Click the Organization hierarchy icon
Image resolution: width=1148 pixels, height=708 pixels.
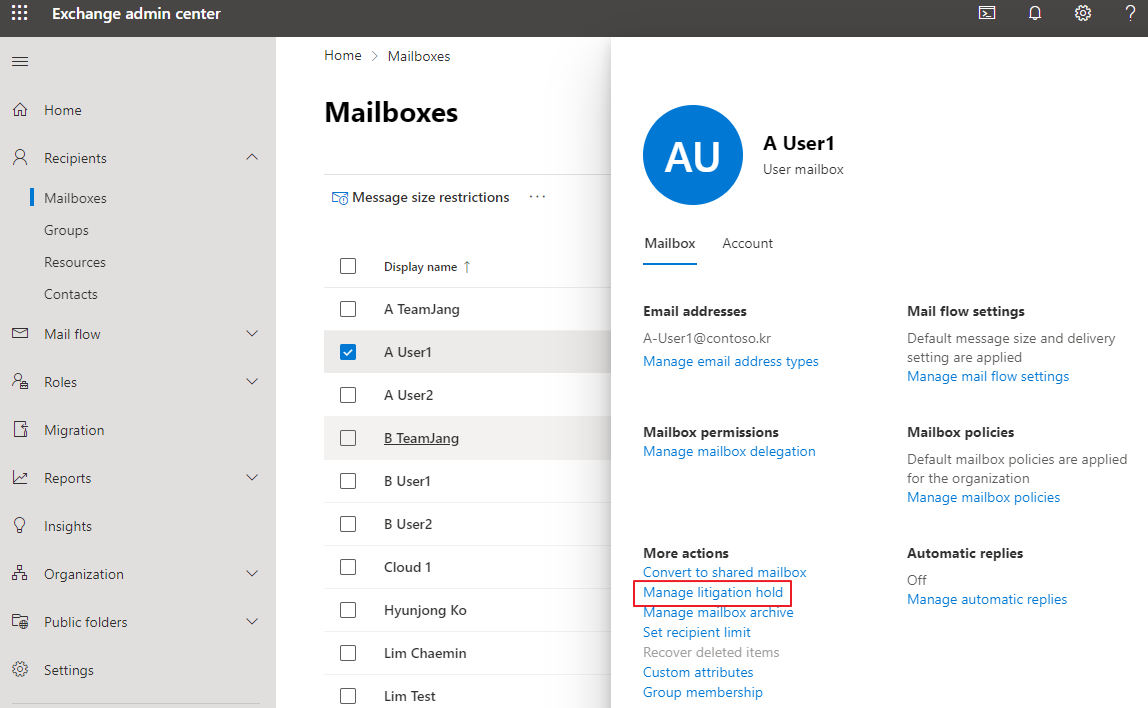[20, 573]
